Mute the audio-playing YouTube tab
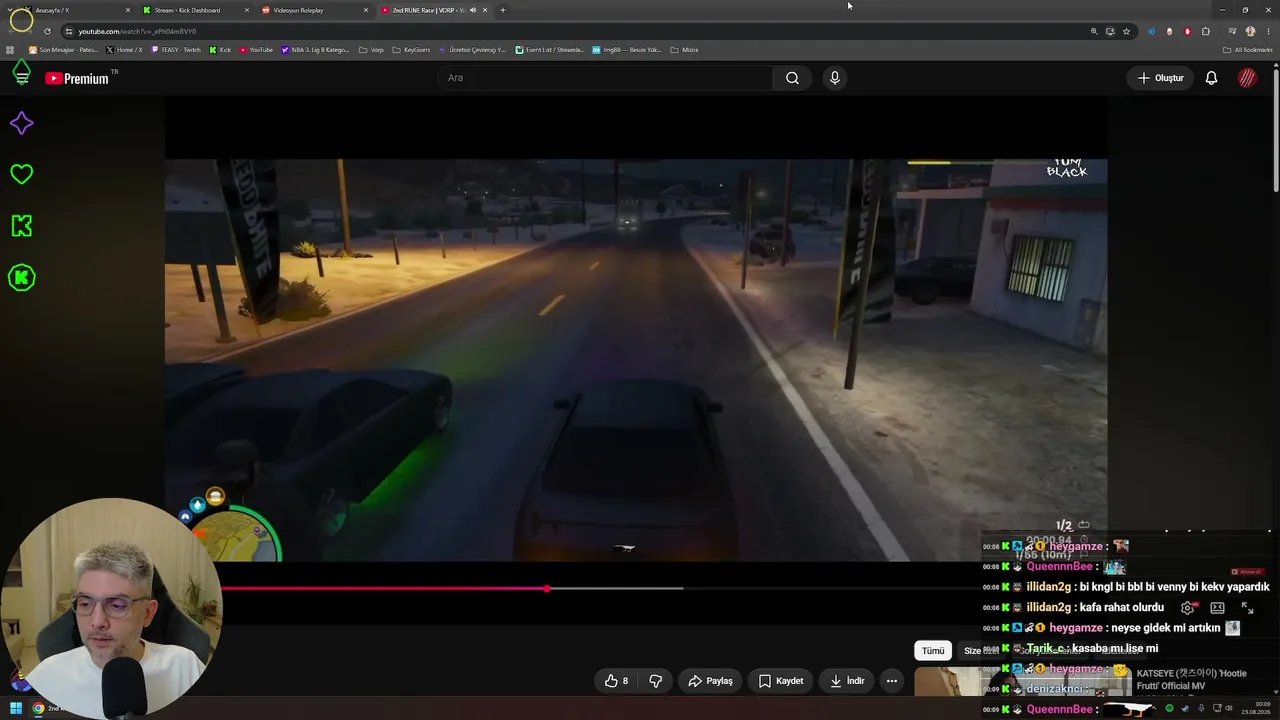1280x720 pixels. click(x=473, y=10)
